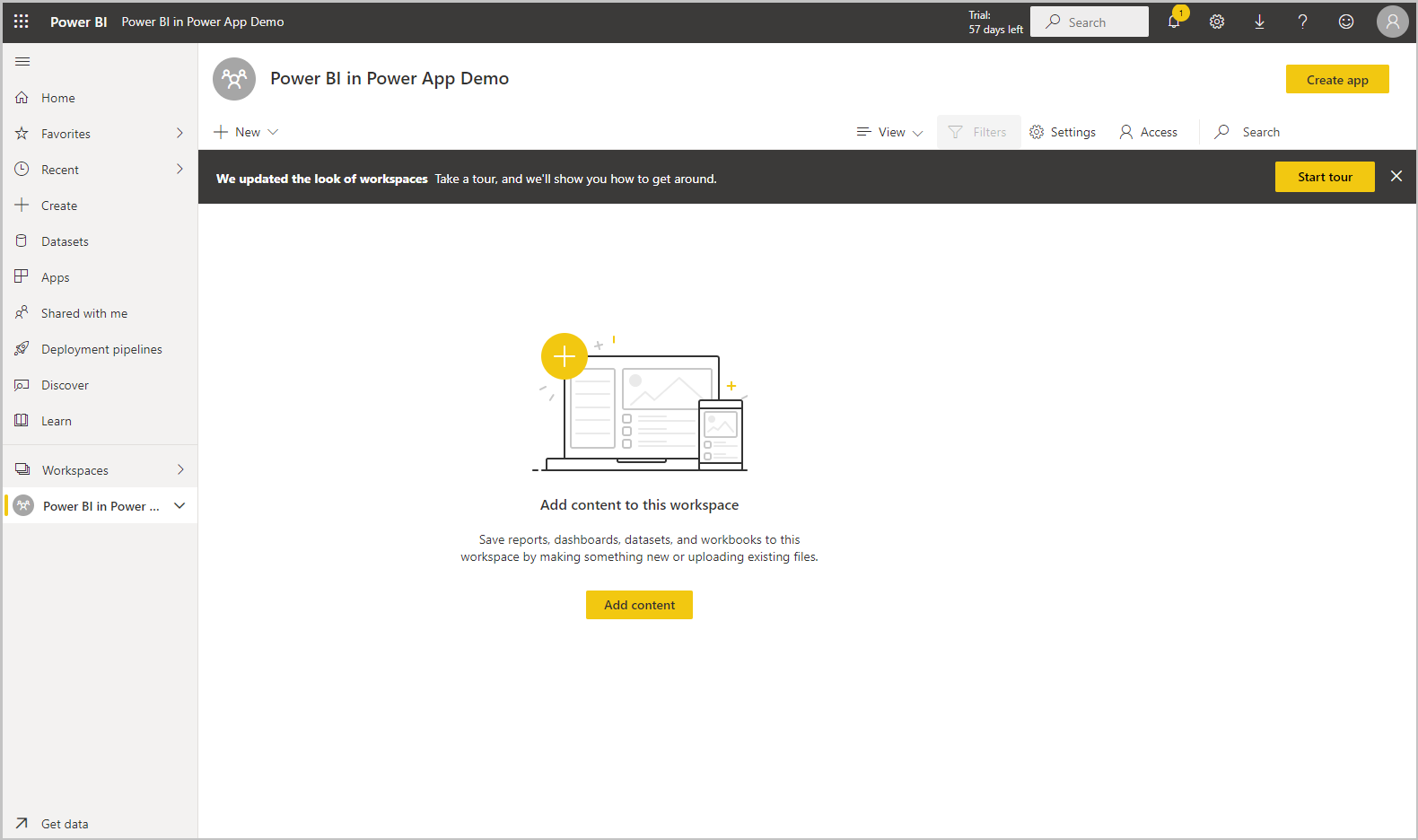This screenshot has height=840, width=1418.
Task: Click the Create app button
Action: tap(1337, 79)
